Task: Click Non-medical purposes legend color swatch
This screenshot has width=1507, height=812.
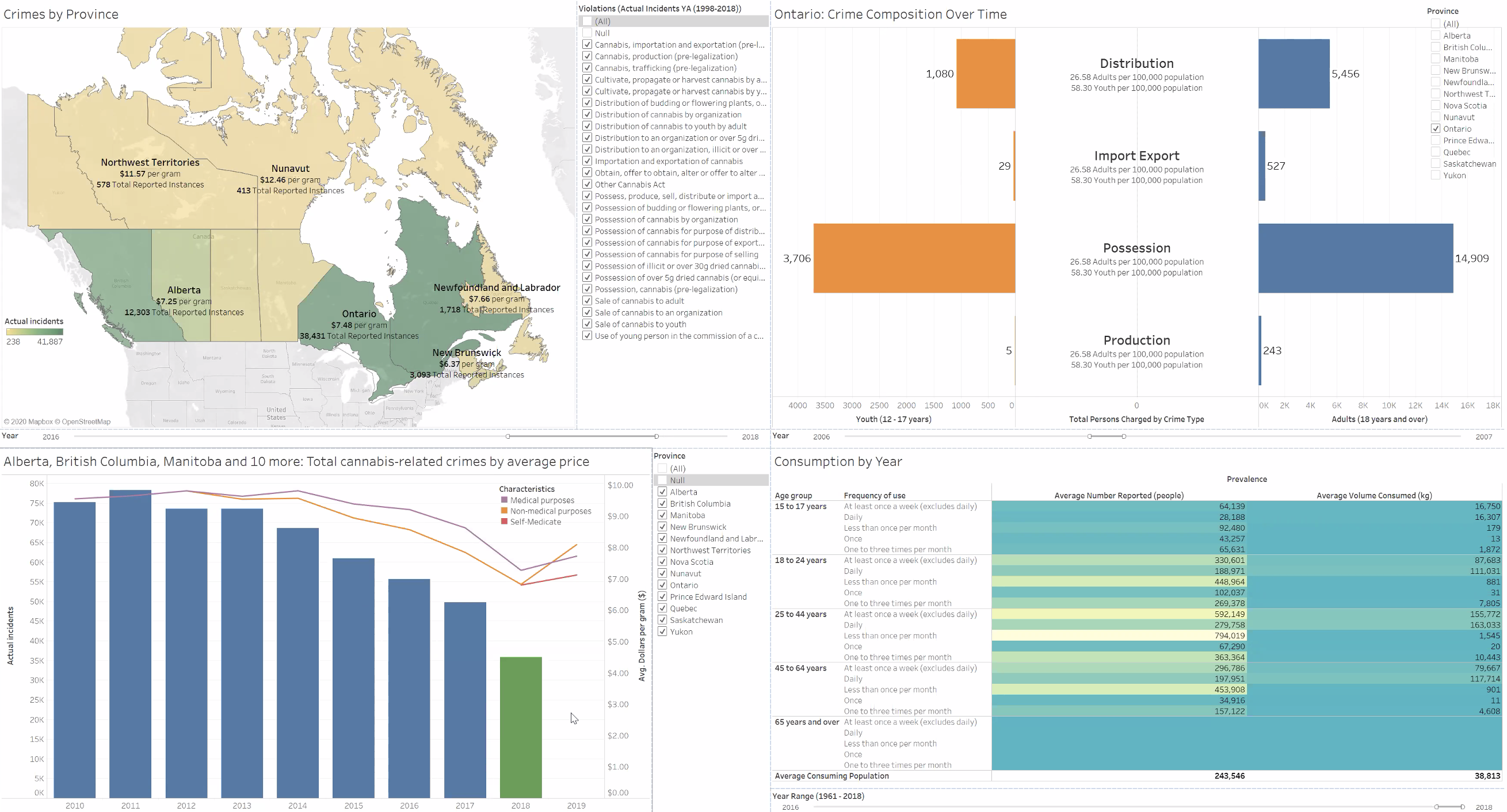Action: [504, 511]
